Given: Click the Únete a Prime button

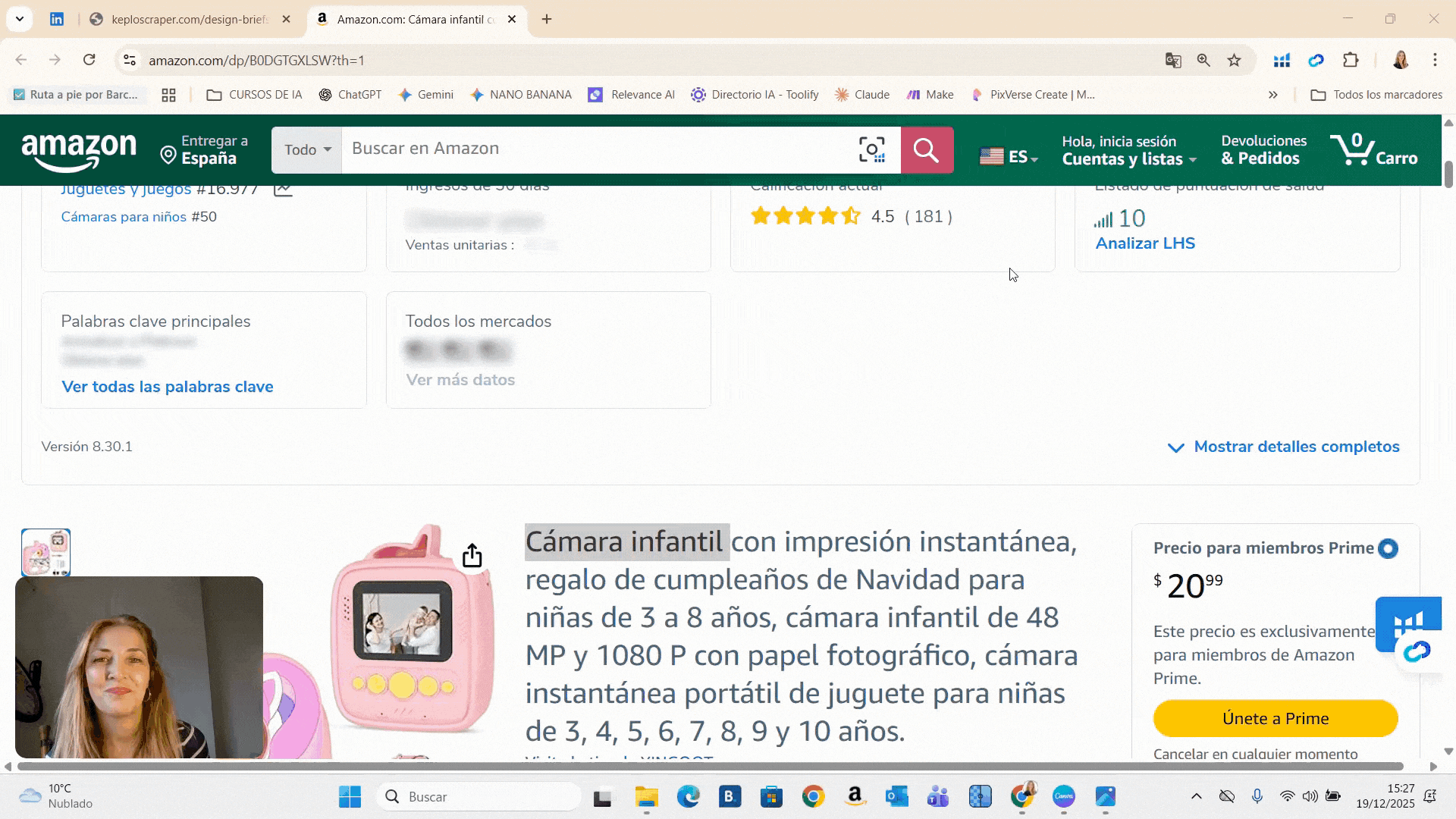Looking at the screenshot, I should tap(1275, 718).
